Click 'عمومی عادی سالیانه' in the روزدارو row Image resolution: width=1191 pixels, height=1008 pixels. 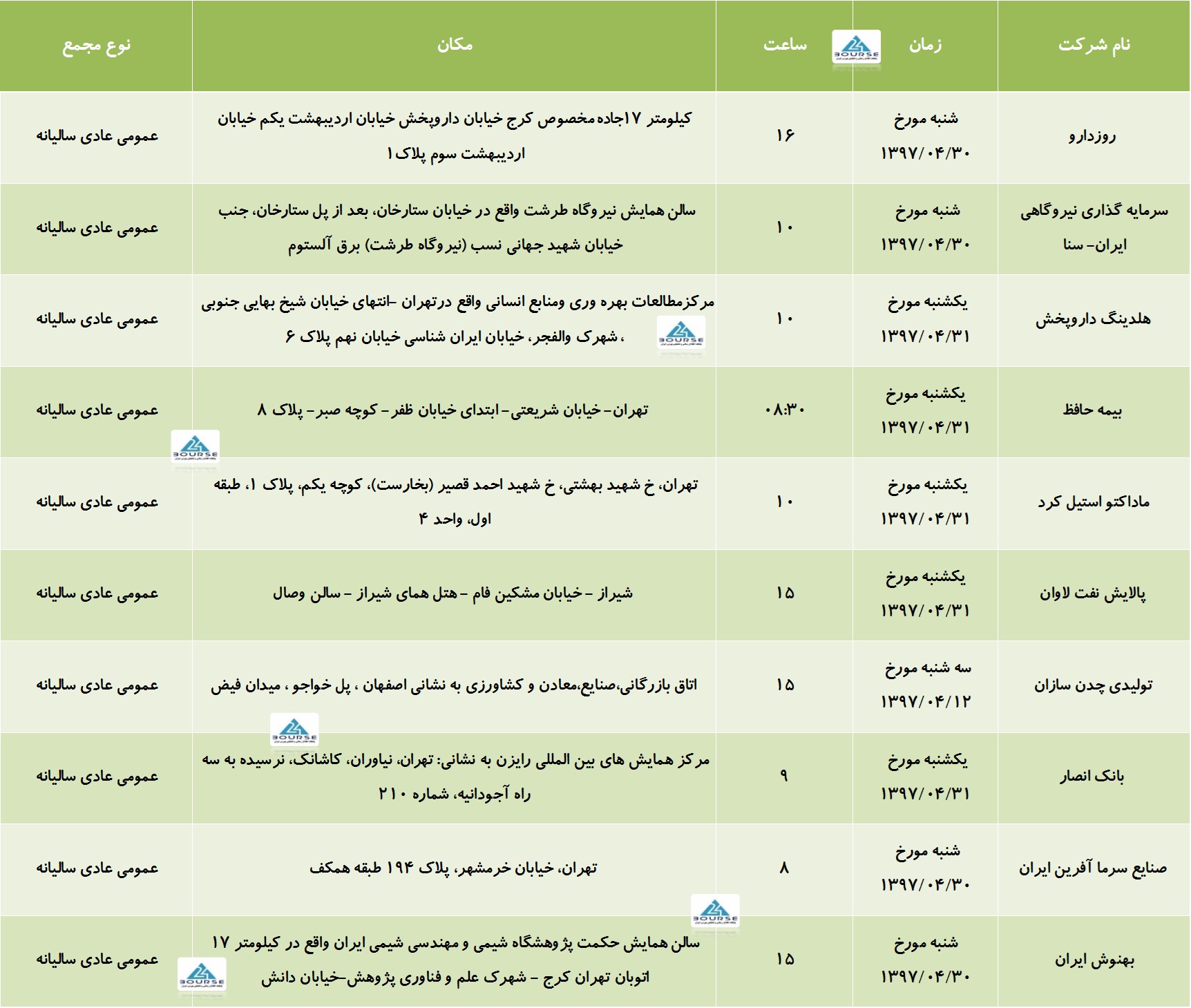pos(97,136)
